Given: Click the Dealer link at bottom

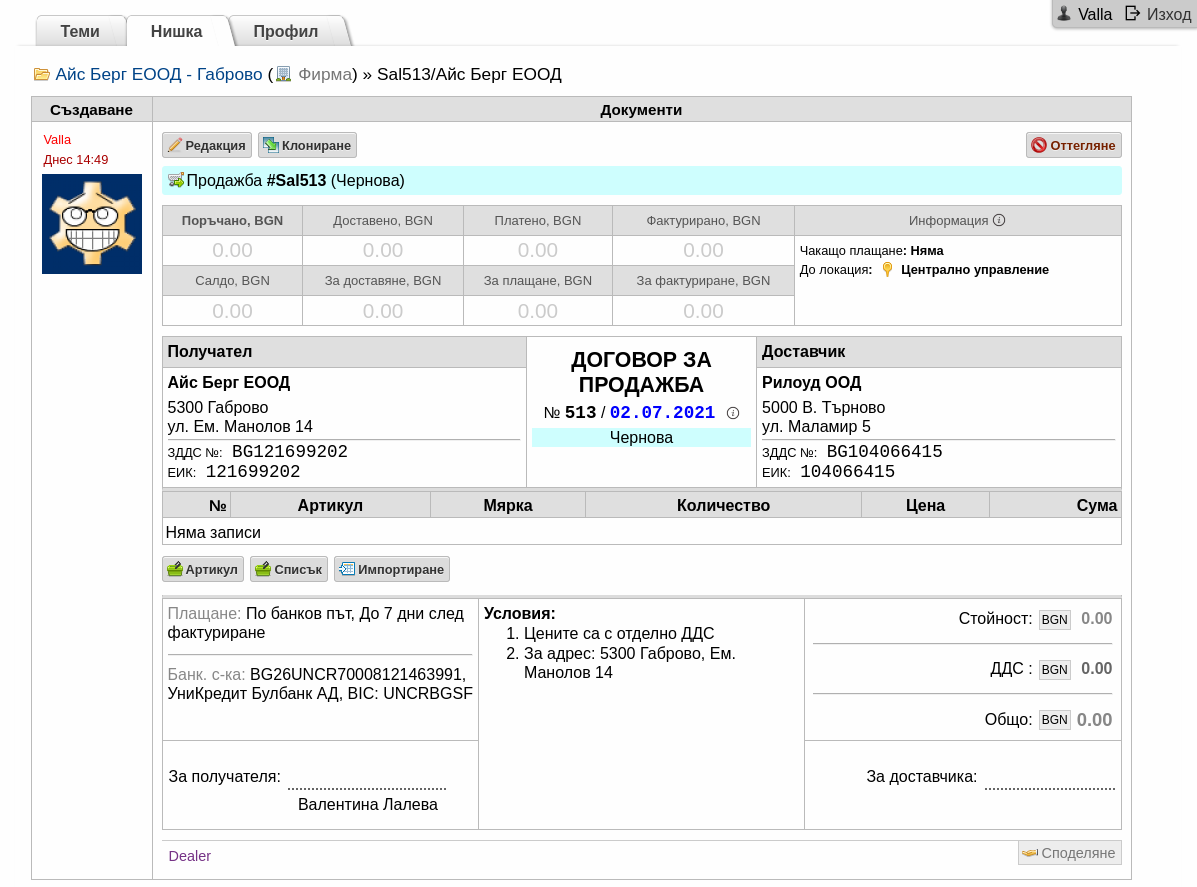Looking at the screenshot, I should point(189,856).
